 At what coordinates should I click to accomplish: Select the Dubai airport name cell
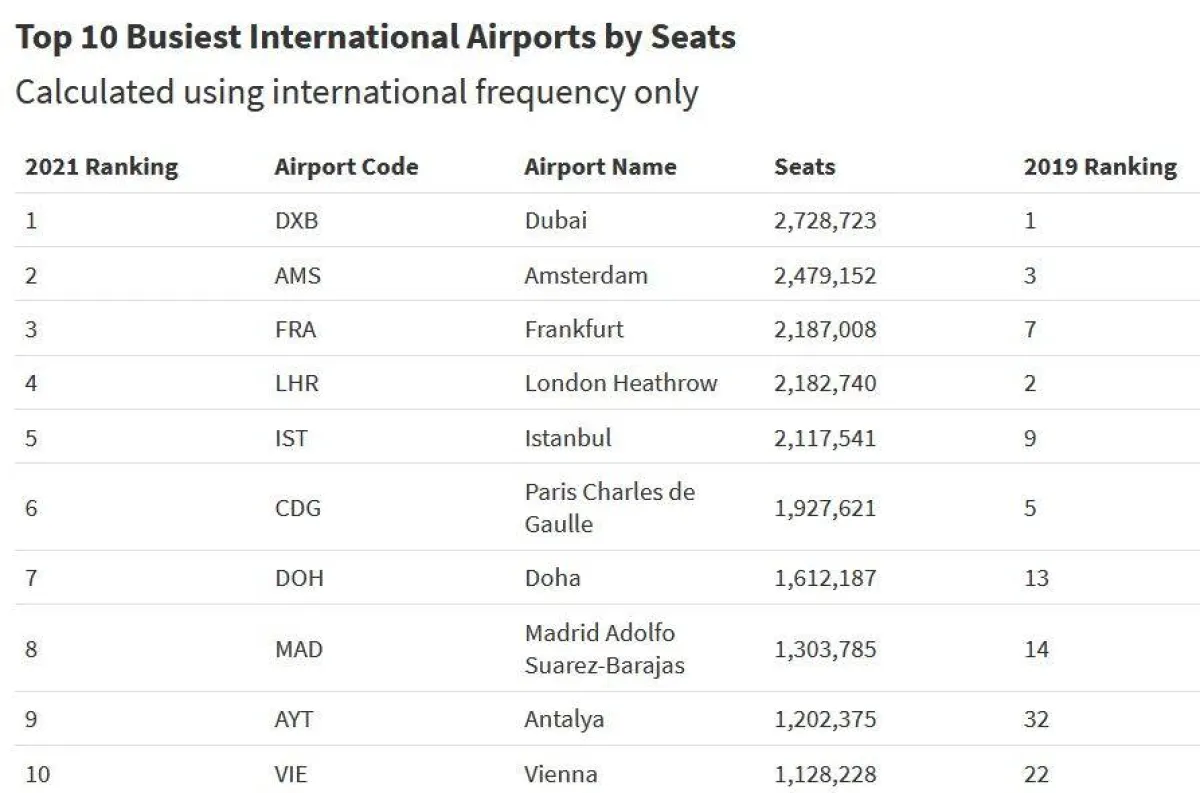(x=556, y=221)
